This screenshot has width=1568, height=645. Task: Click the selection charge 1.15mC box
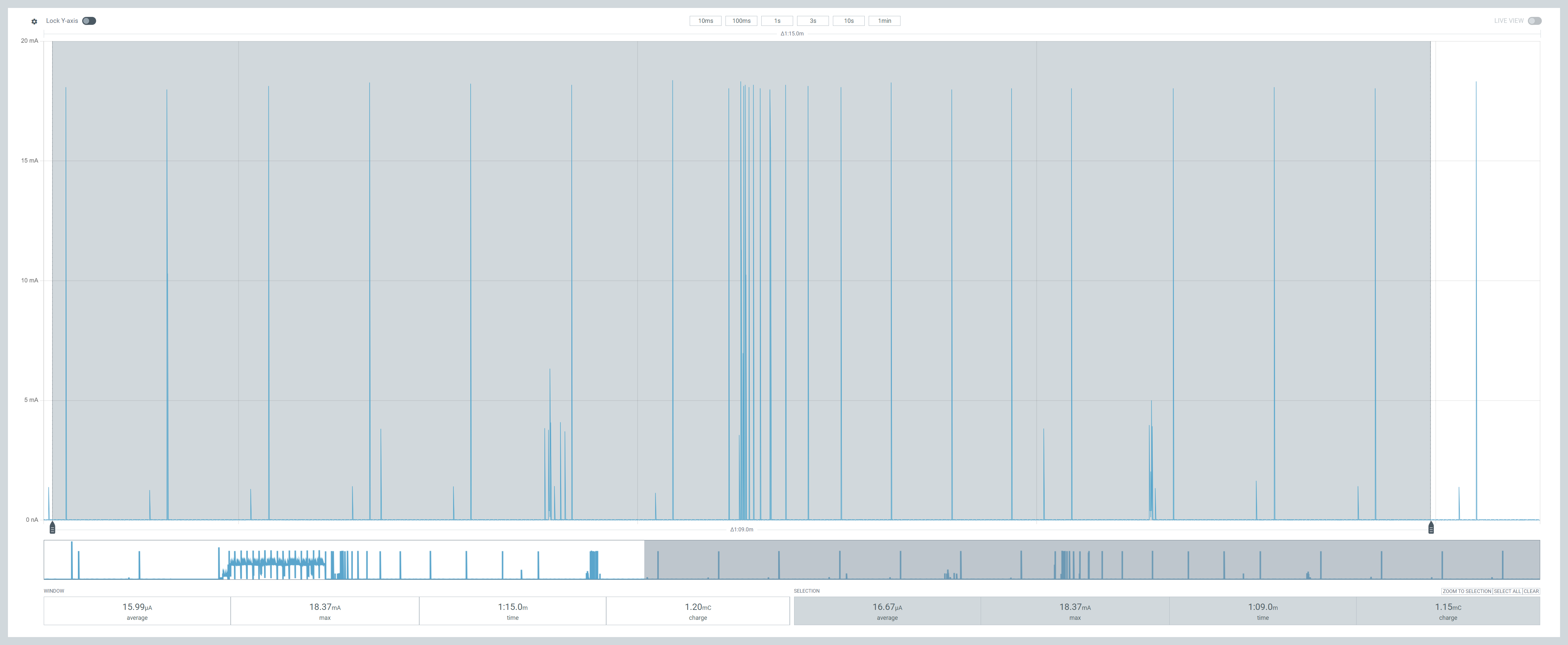pos(1447,610)
